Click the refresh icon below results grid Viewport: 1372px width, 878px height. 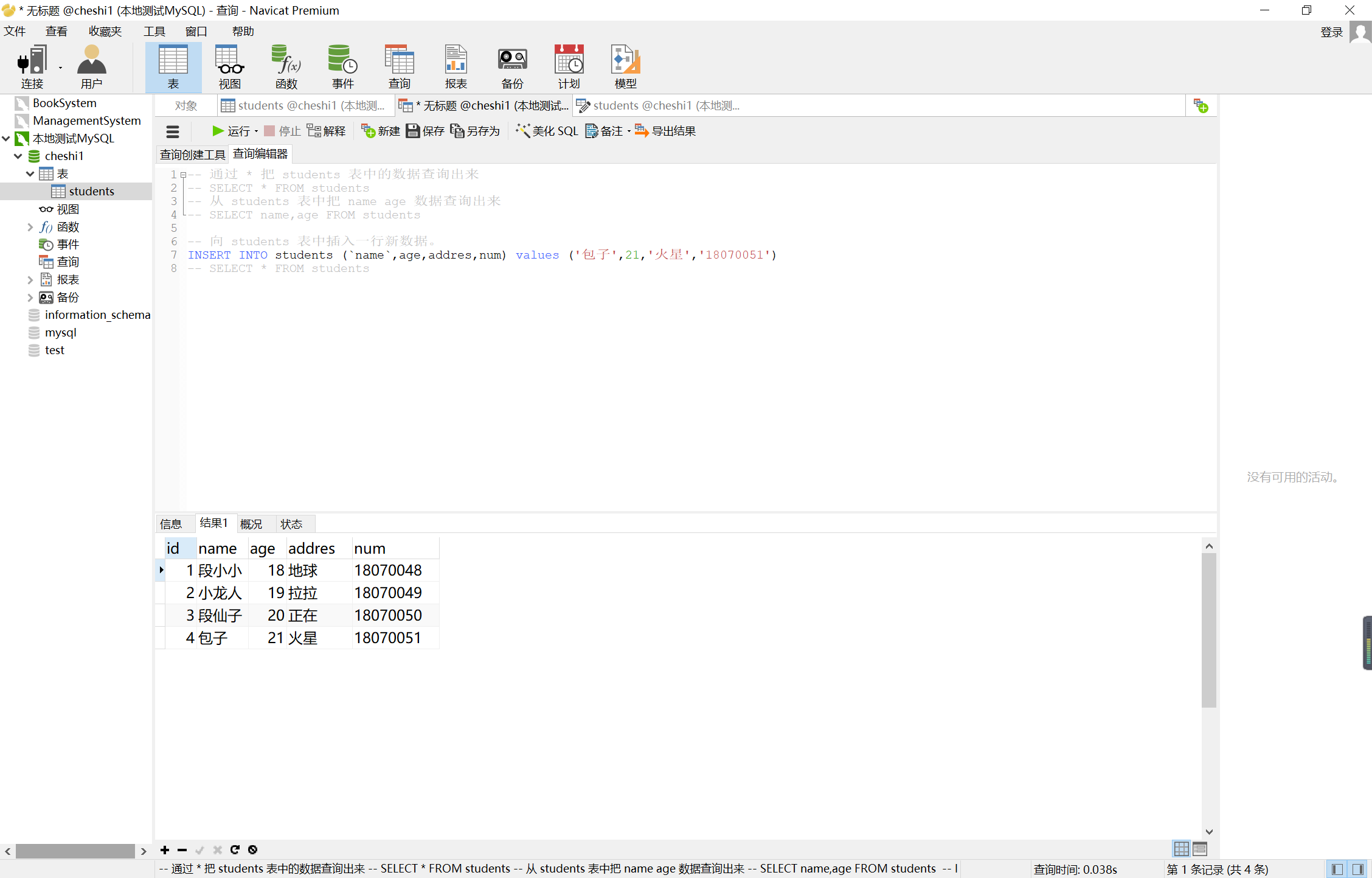coord(235,849)
